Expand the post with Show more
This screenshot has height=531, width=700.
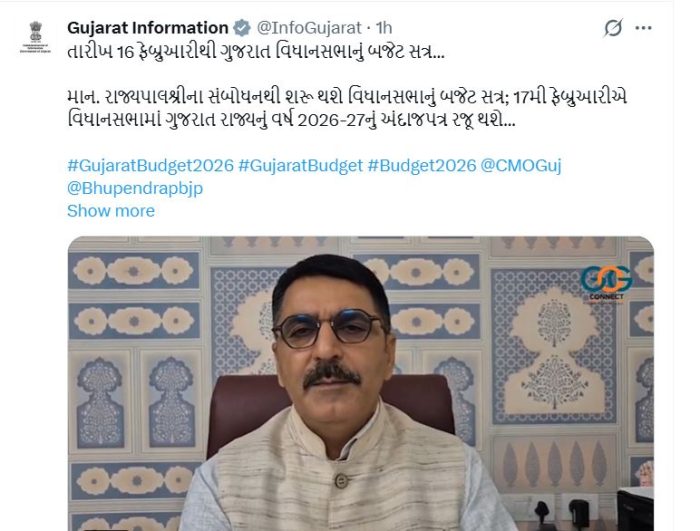tap(111, 211)
